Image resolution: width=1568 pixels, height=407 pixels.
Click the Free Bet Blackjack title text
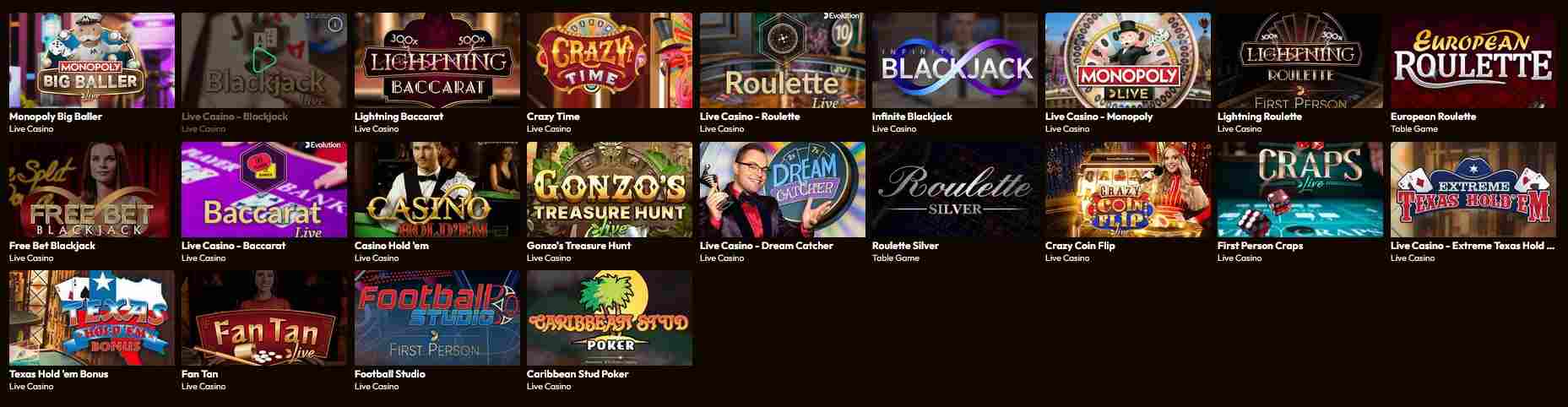pos(52,246)
